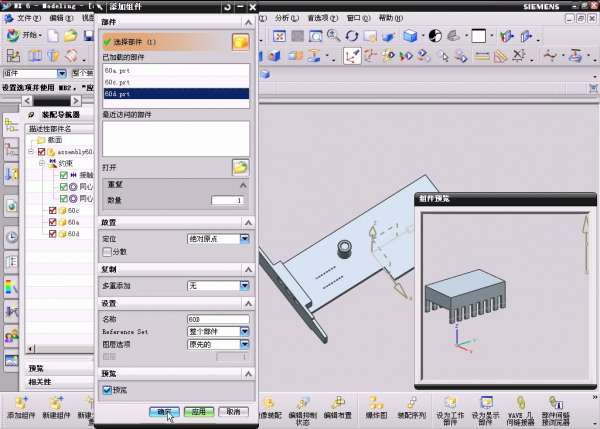
Task: Click the Exploded Views toolbar icon
Action: point(375,401)
